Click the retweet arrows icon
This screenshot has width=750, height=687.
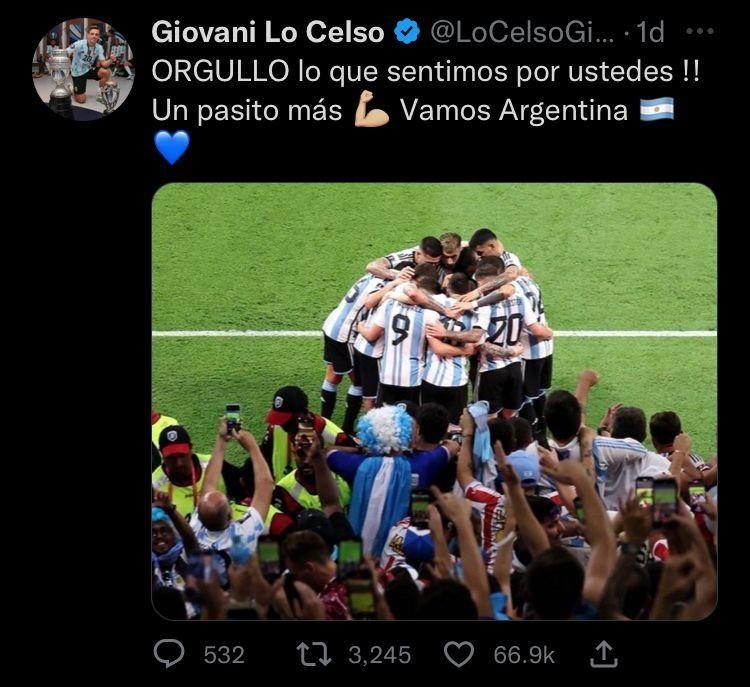(314, 654)
